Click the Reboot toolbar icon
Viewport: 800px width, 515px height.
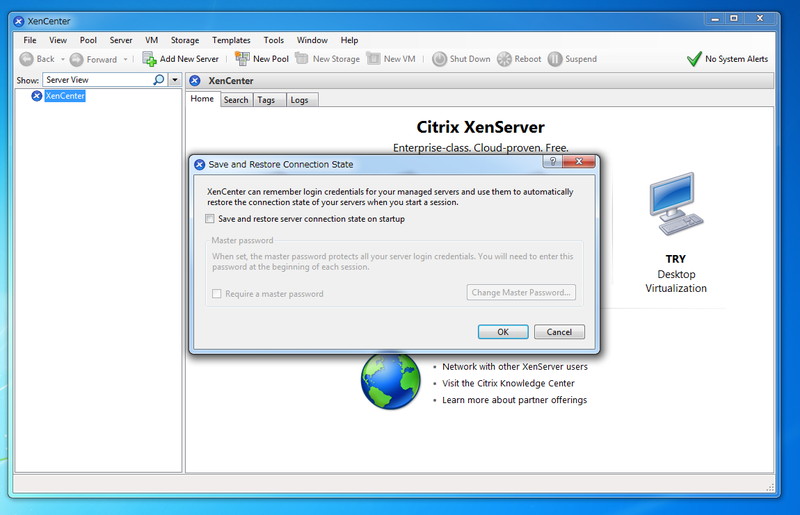pos(504,59)
